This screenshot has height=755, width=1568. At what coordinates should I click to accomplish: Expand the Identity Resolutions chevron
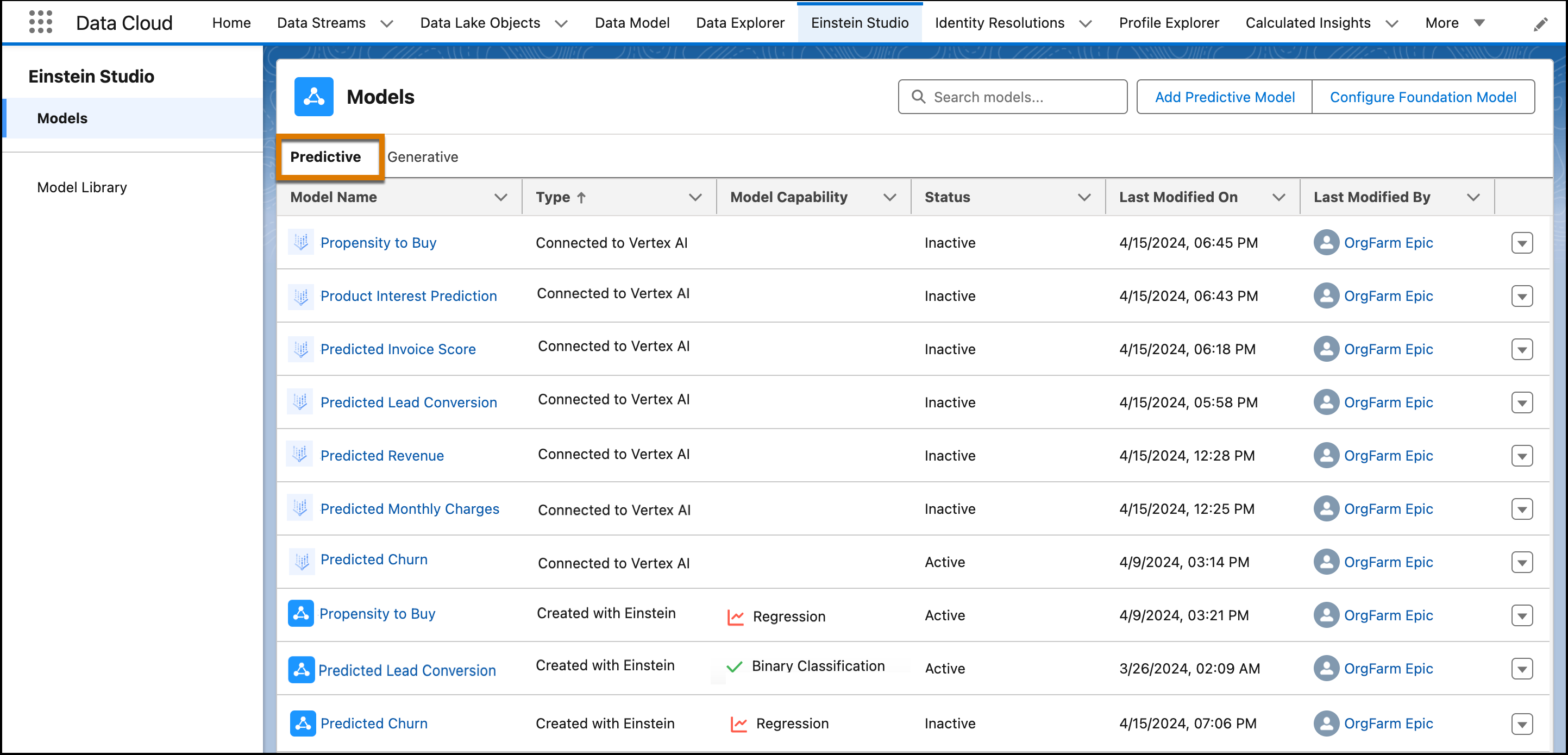point(1086,24)
